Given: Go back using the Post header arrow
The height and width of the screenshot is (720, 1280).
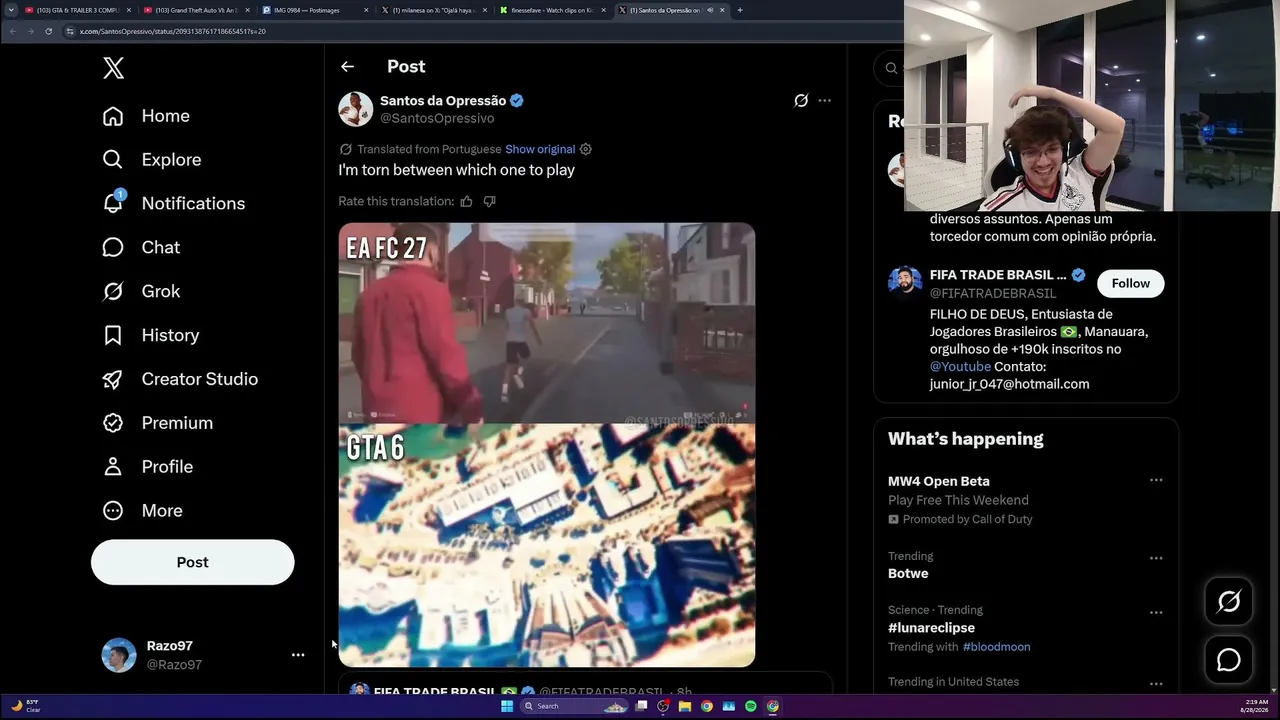Looking at the screenshot, I should [x=347, y=67].
